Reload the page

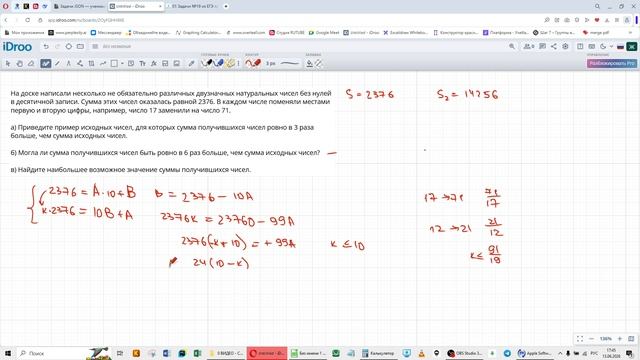(x=27, y=20)
